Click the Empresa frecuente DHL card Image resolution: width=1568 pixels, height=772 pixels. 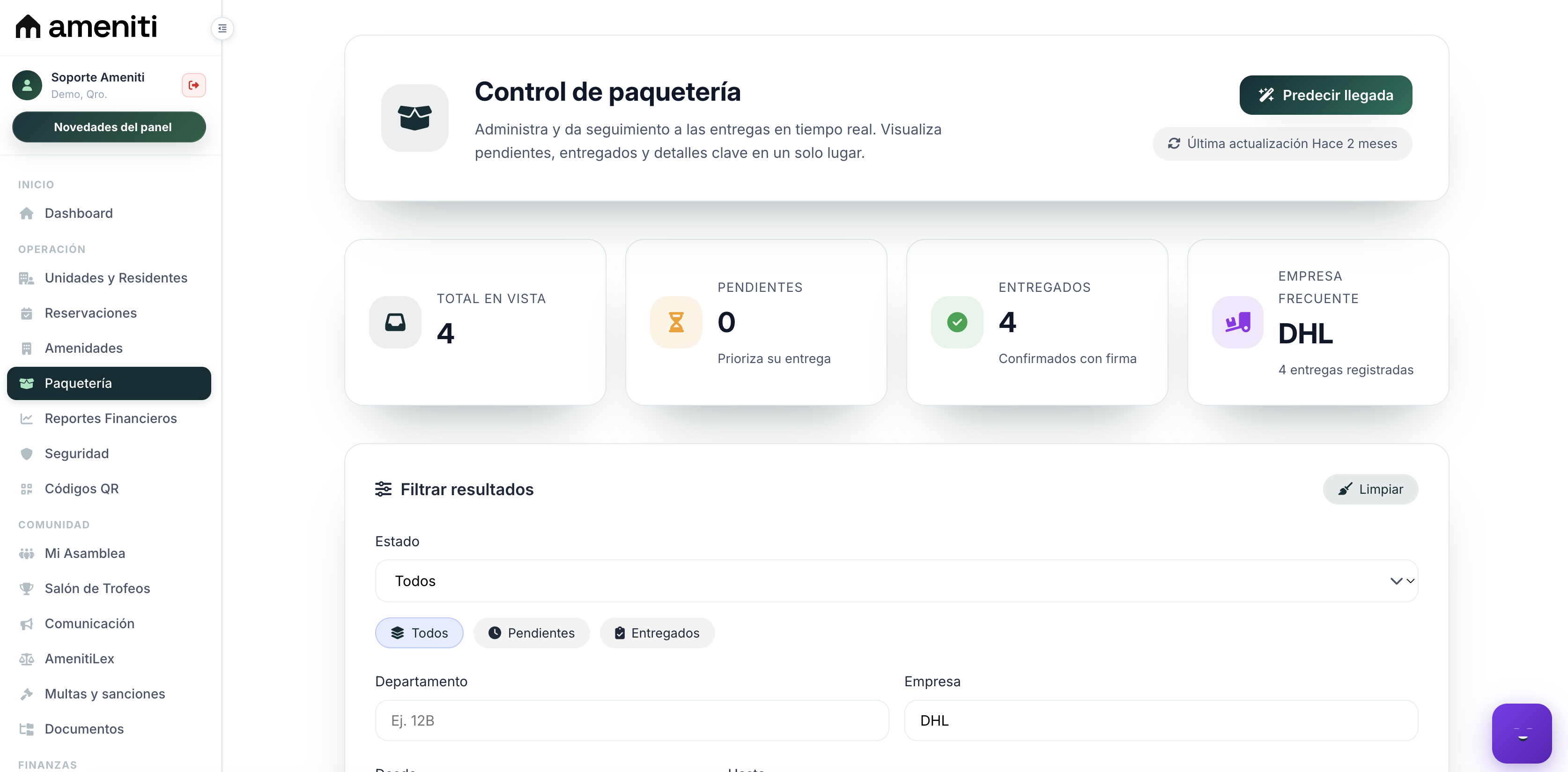(1318, 322)
